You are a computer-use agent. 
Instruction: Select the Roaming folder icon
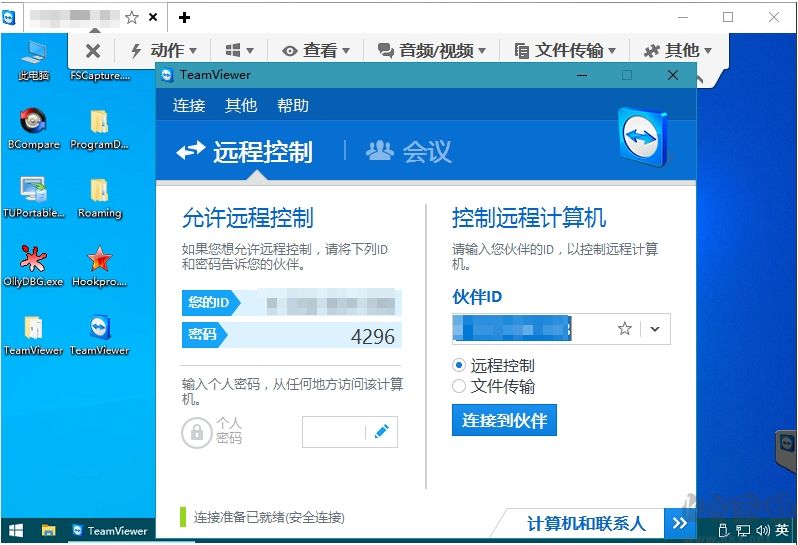coord(99,197)
